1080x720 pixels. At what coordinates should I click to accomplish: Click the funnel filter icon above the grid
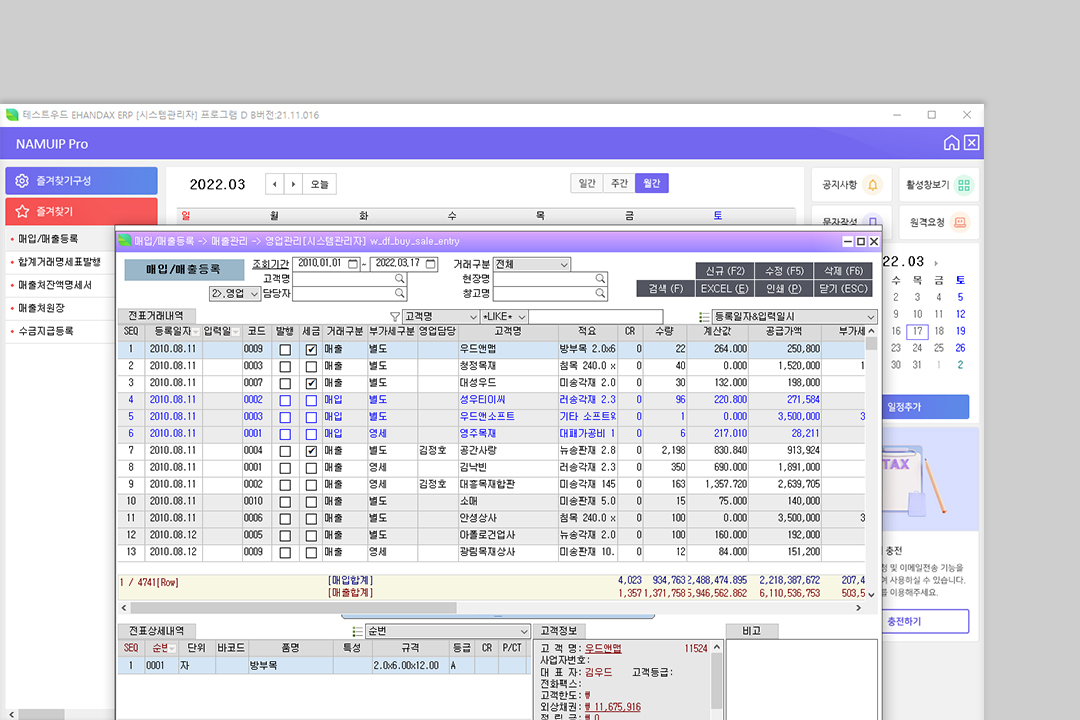395,316
